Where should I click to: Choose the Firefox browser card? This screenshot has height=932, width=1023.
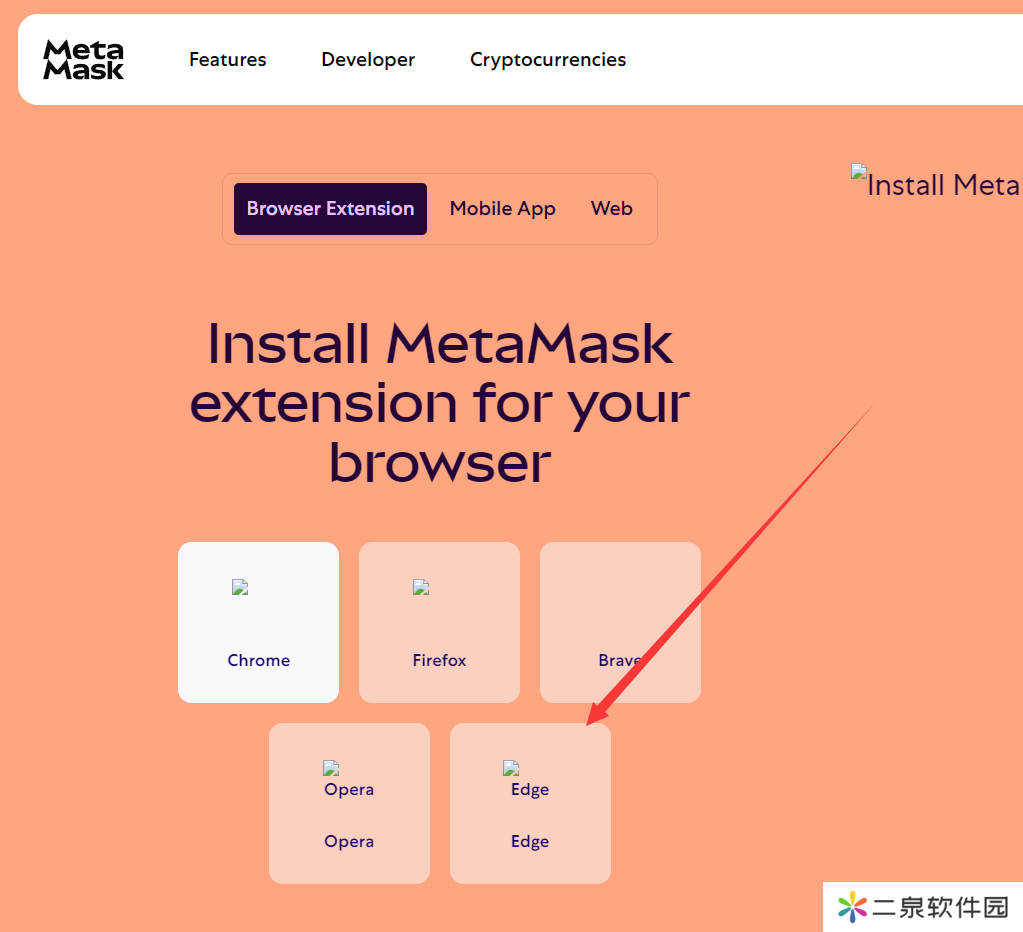439,622
